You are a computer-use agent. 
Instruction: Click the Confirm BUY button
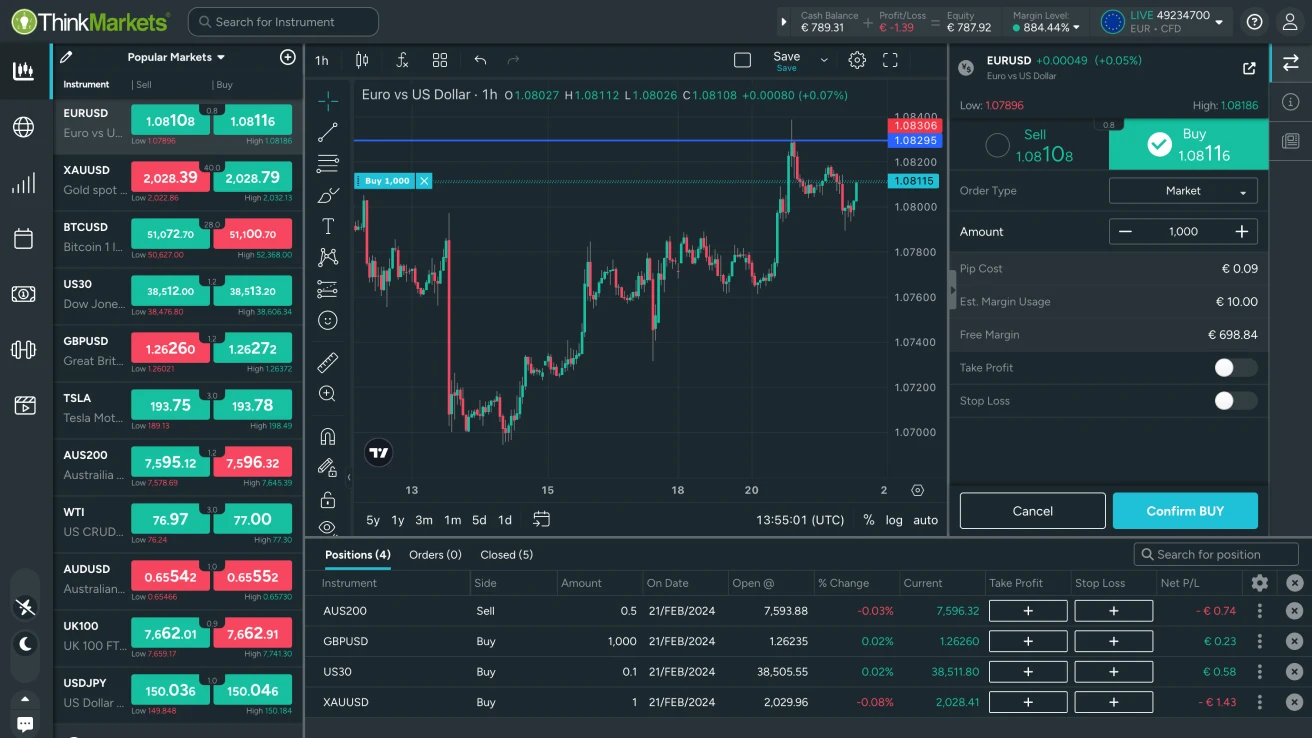pyautogui.click(x=1185, y=510)
